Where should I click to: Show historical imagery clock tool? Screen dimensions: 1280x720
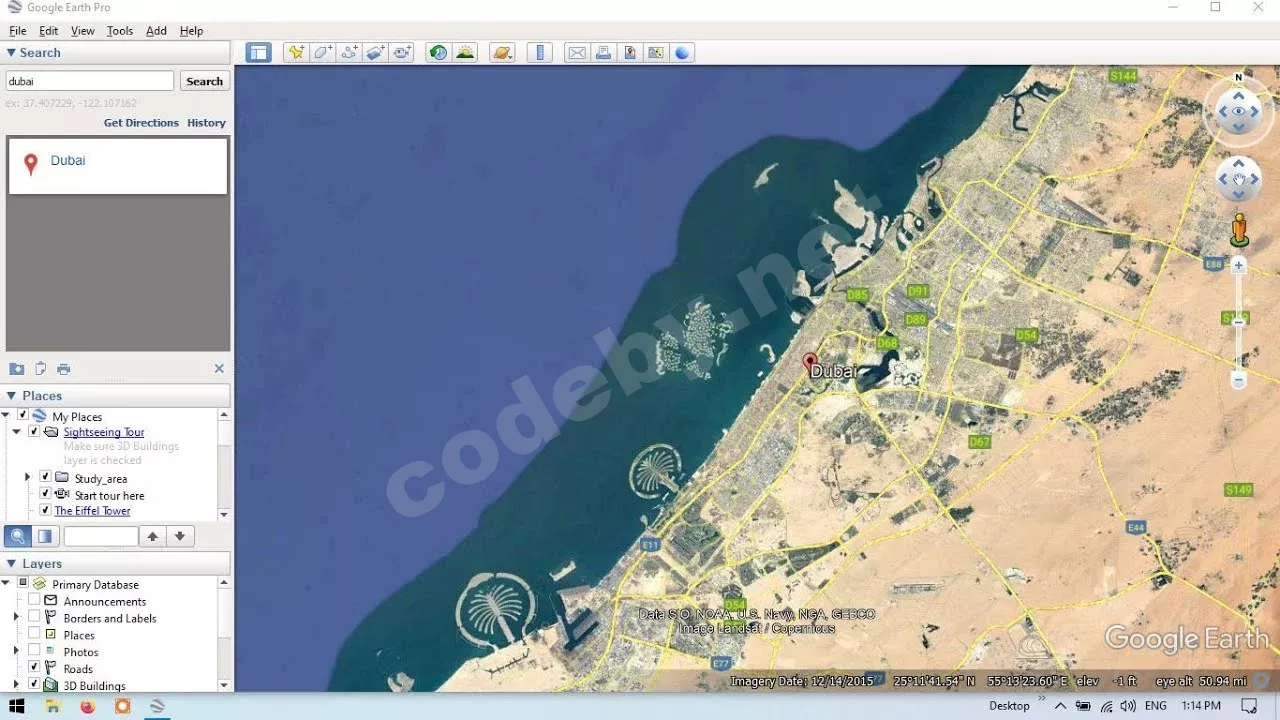(x=438, y=53)
